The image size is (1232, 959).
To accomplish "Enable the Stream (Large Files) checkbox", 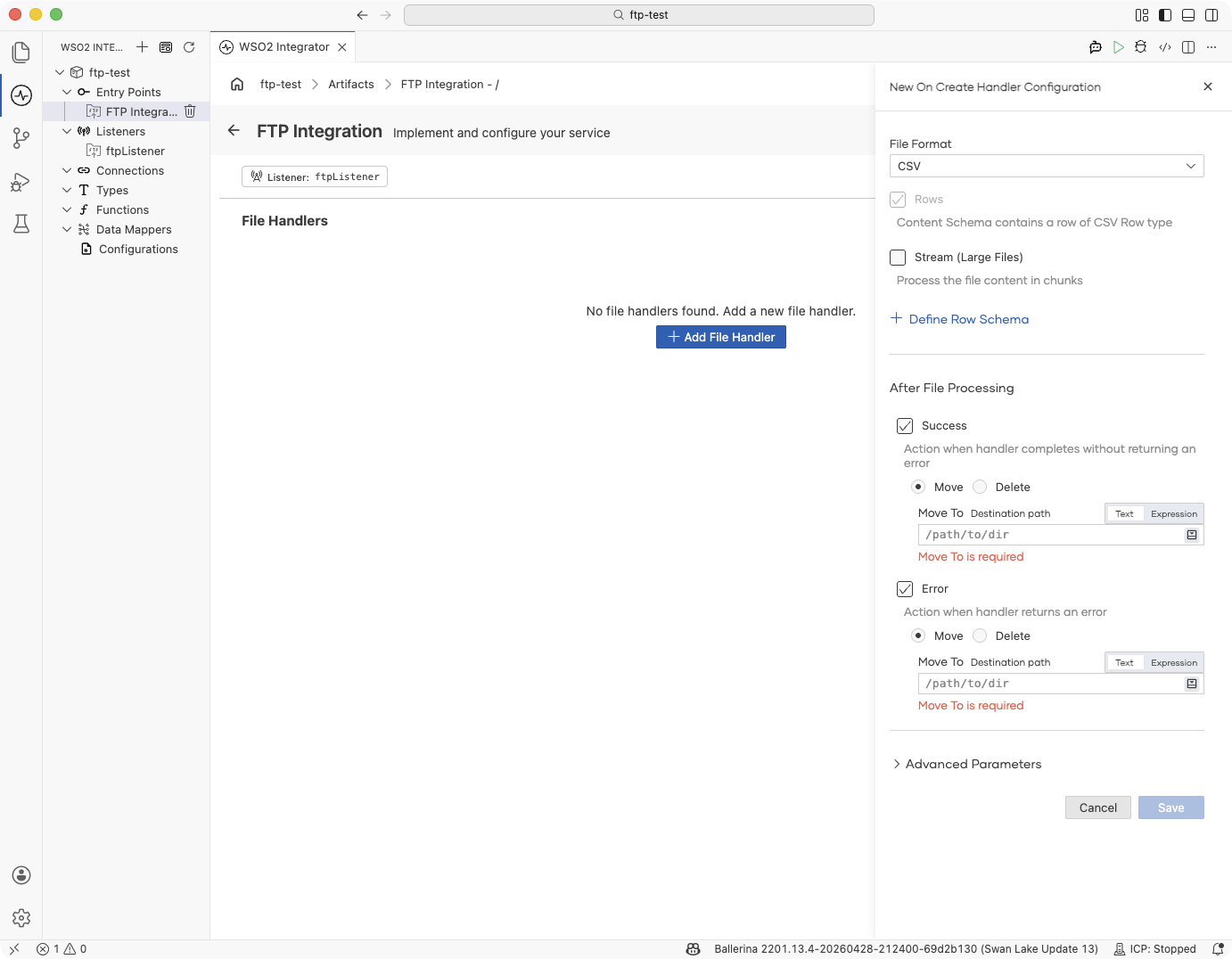I will coord(898,258).
